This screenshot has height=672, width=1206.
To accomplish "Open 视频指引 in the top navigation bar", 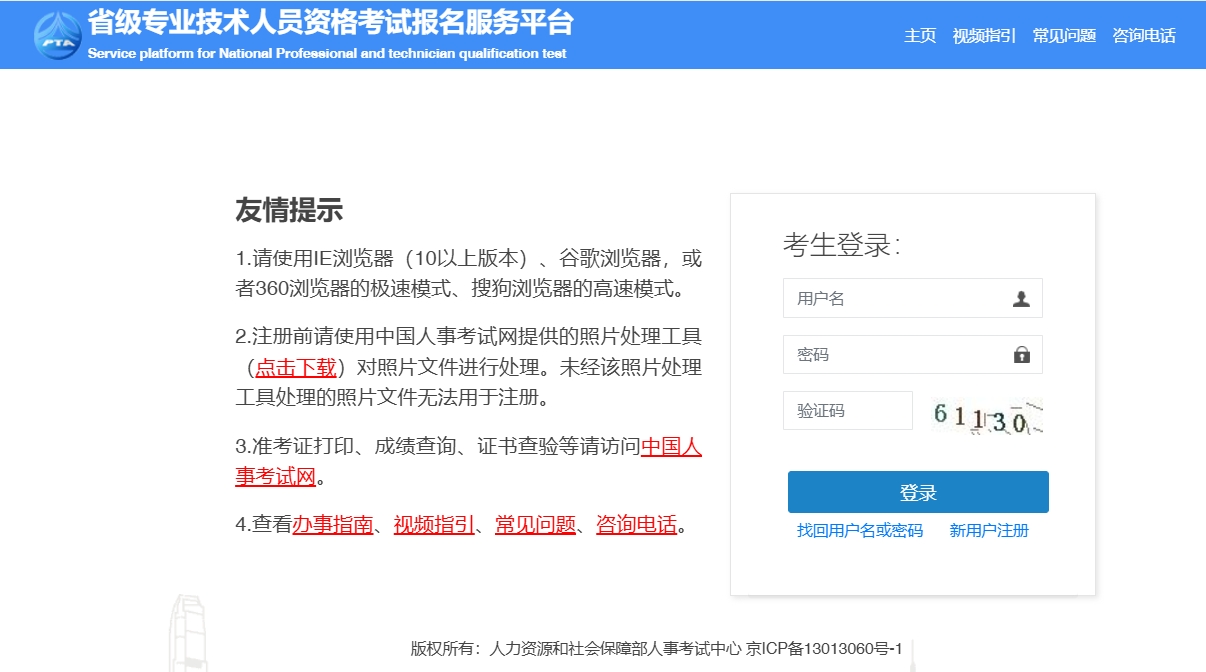I will coord(984,36).
